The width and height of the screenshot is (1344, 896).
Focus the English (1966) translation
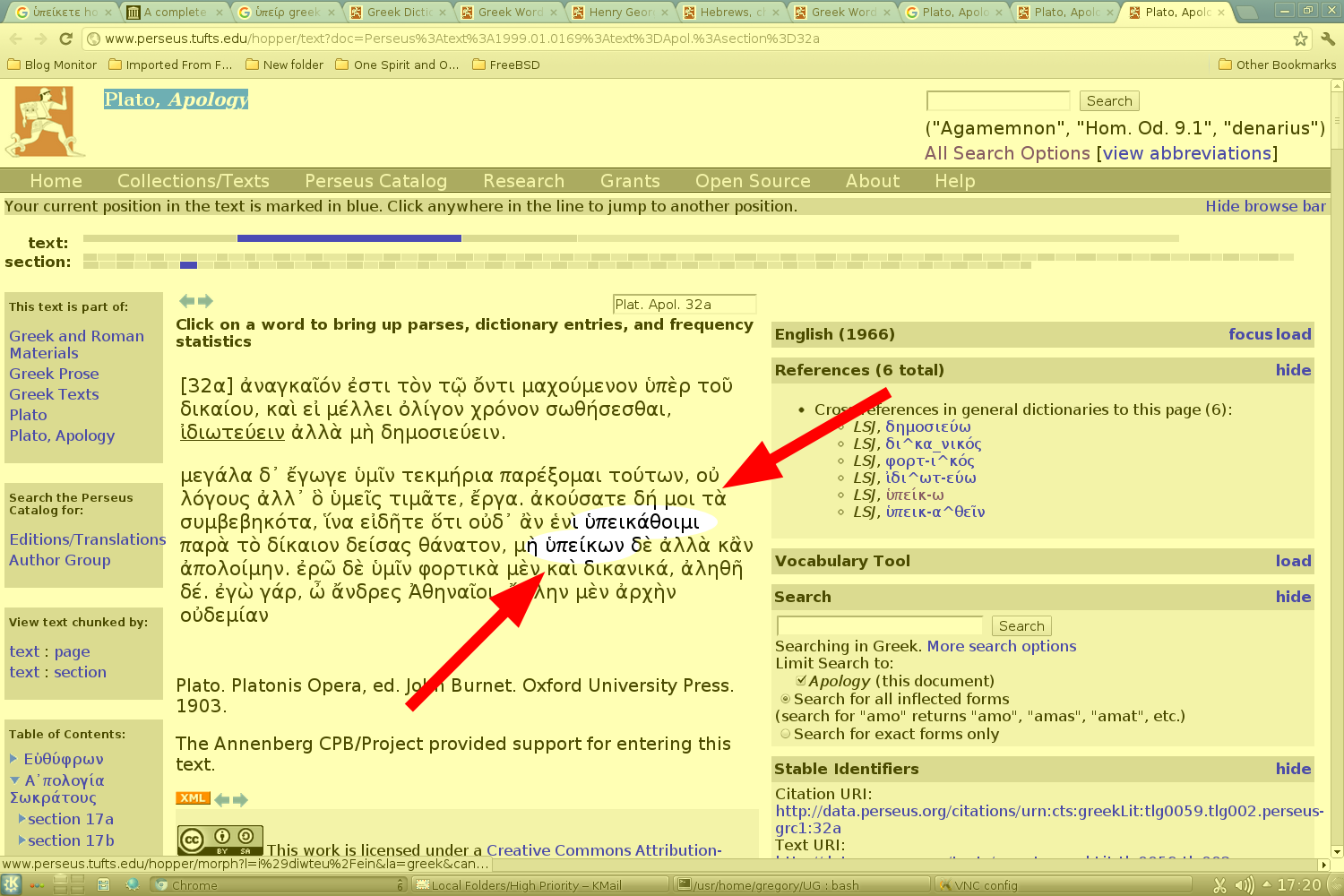1250,334
